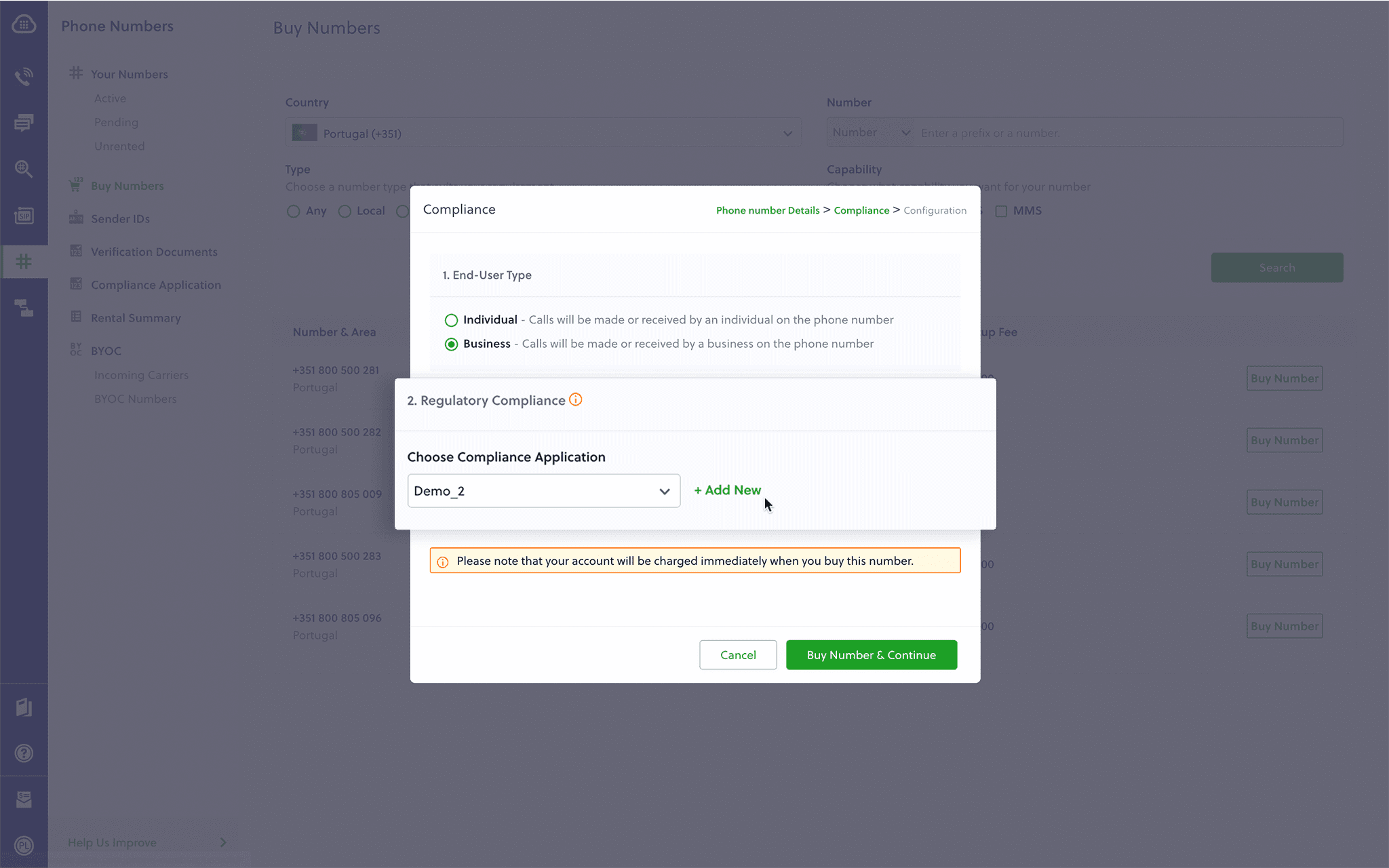This screenshot has width=1389, height=868.
Task: Click the help question mark sidebar icon
Action: pyautogui.click(x=24, y=753)
